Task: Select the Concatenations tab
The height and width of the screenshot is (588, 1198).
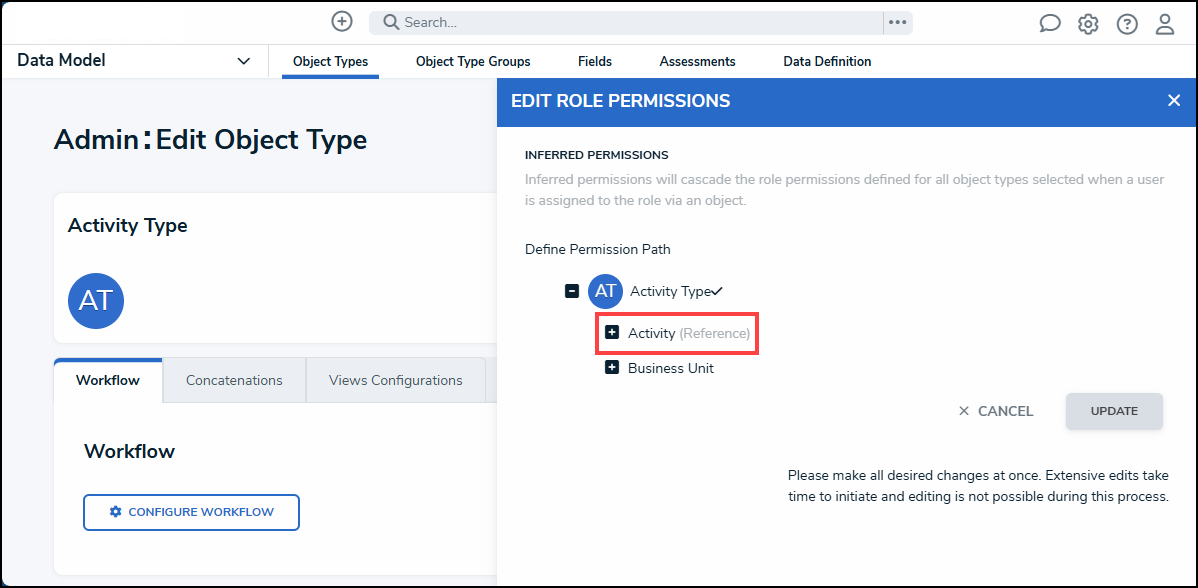Action: pyautogui.click(x=234, y=380)
